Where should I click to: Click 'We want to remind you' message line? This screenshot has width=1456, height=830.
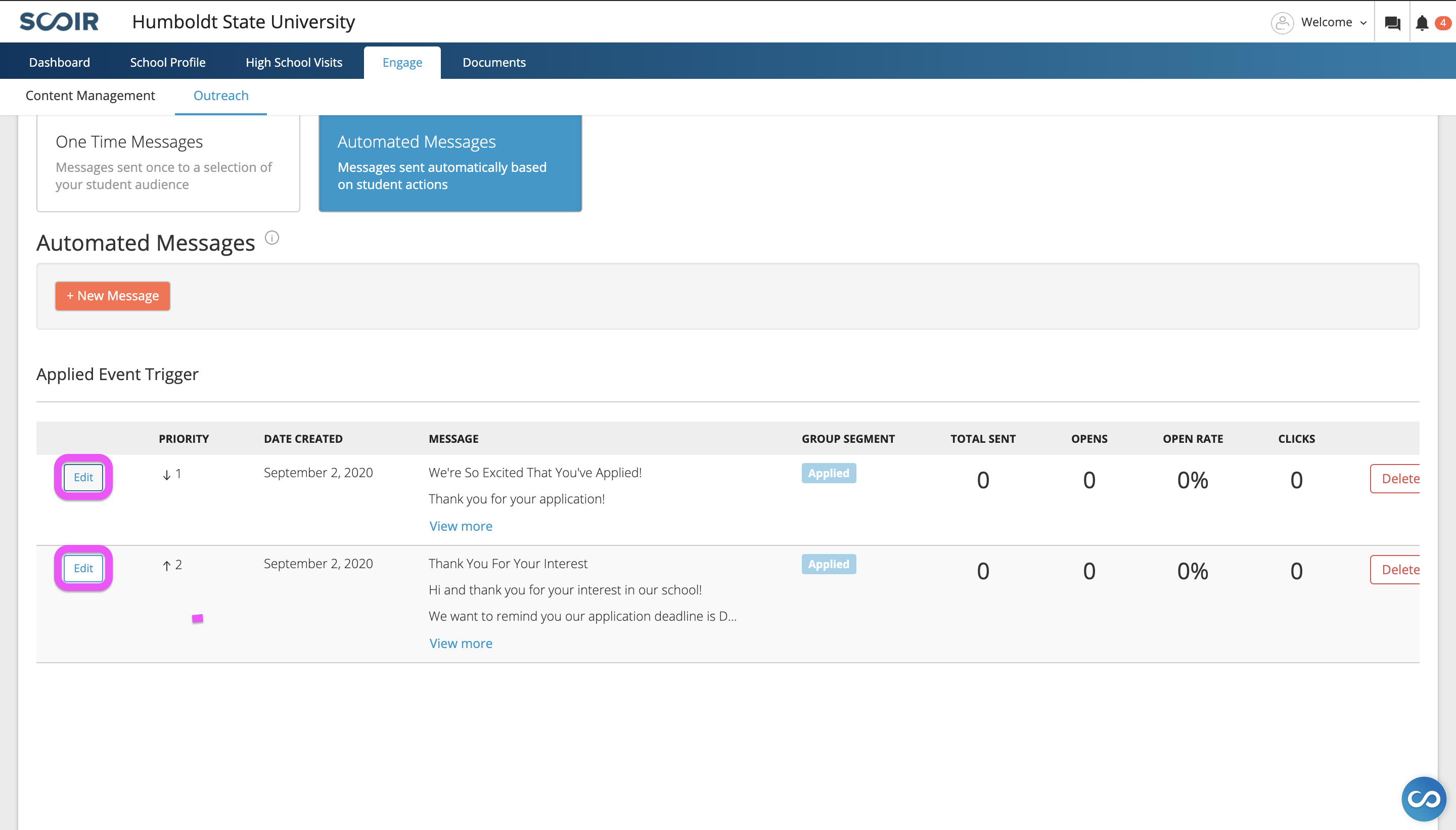point(582,616)
